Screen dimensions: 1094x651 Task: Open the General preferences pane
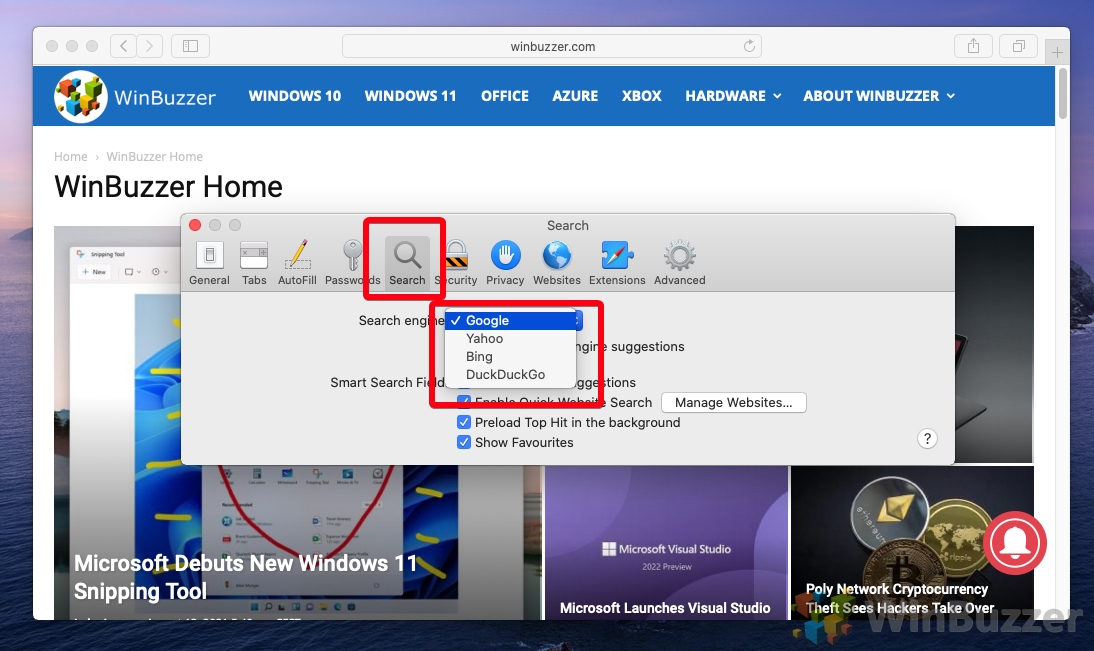[209, 263]
